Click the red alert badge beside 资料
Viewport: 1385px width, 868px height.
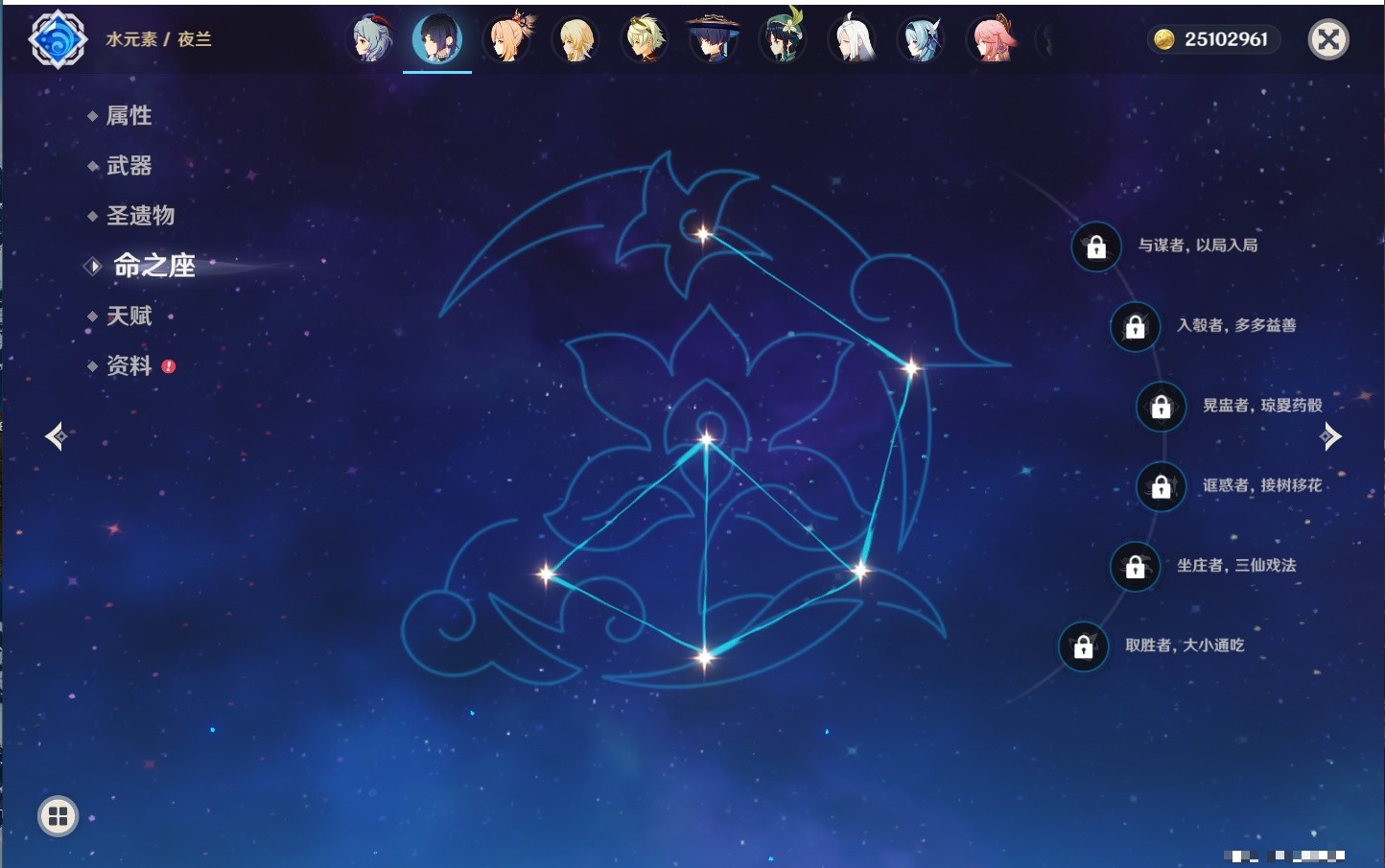tap(169, 366)
